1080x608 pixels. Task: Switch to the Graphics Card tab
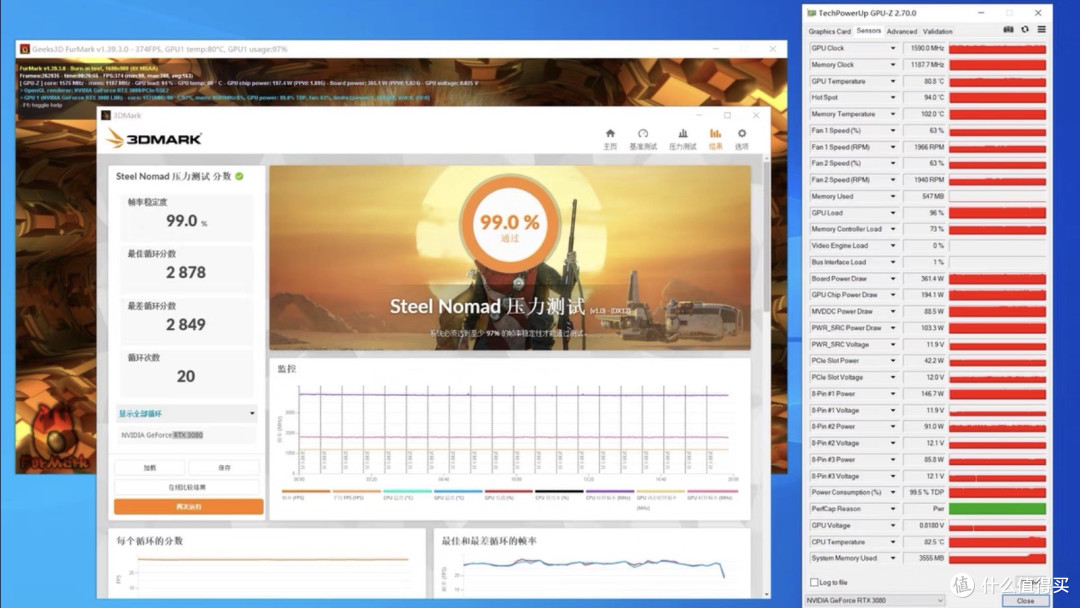coord(829,31)
